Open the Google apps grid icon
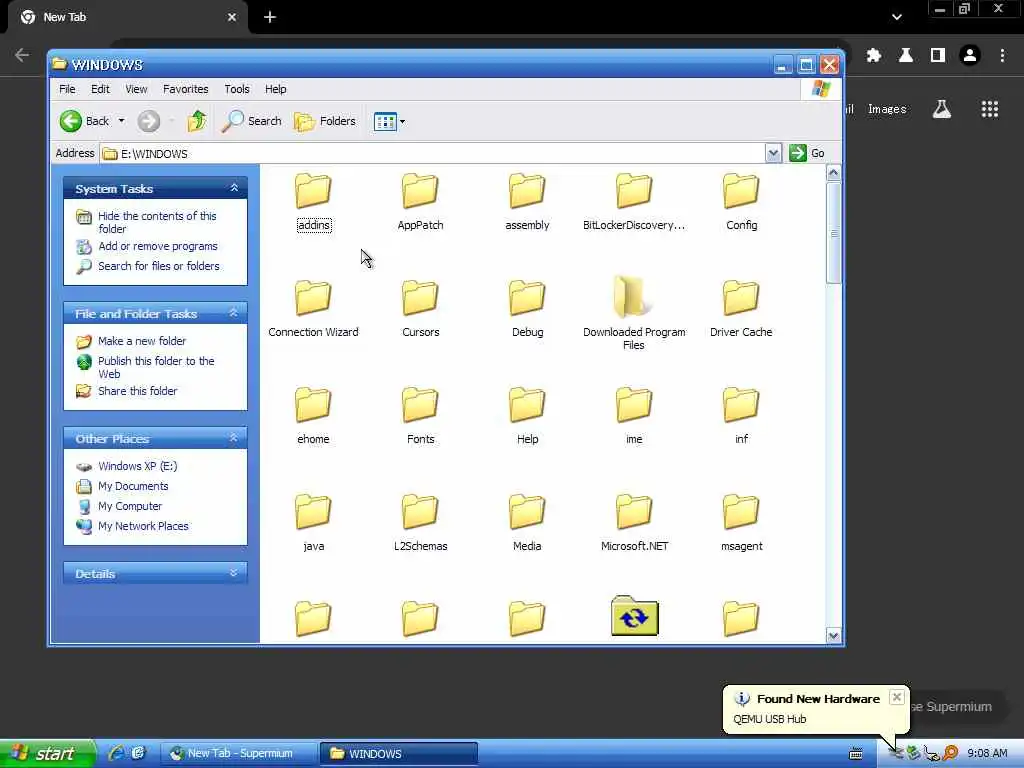Image resolution: width=1024 pixels, height=768 pixels. 989,109
